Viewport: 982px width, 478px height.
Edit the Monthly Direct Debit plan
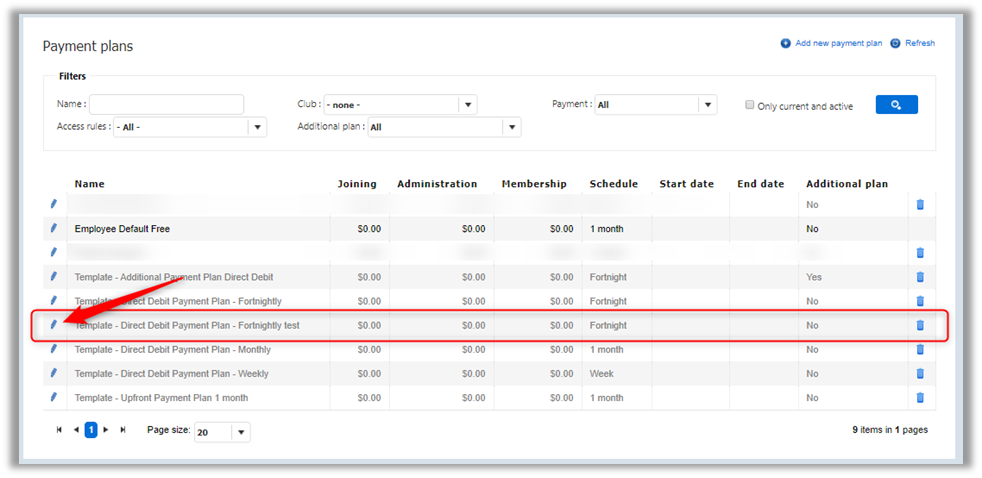pyautogui.click(x=53, y=349)
